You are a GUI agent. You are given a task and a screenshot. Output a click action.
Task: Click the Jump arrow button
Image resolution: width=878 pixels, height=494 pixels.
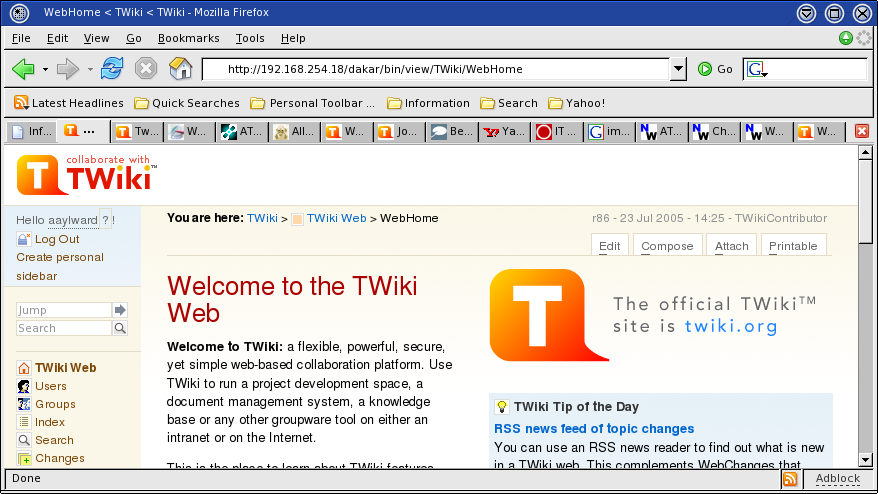pos(120,310)
